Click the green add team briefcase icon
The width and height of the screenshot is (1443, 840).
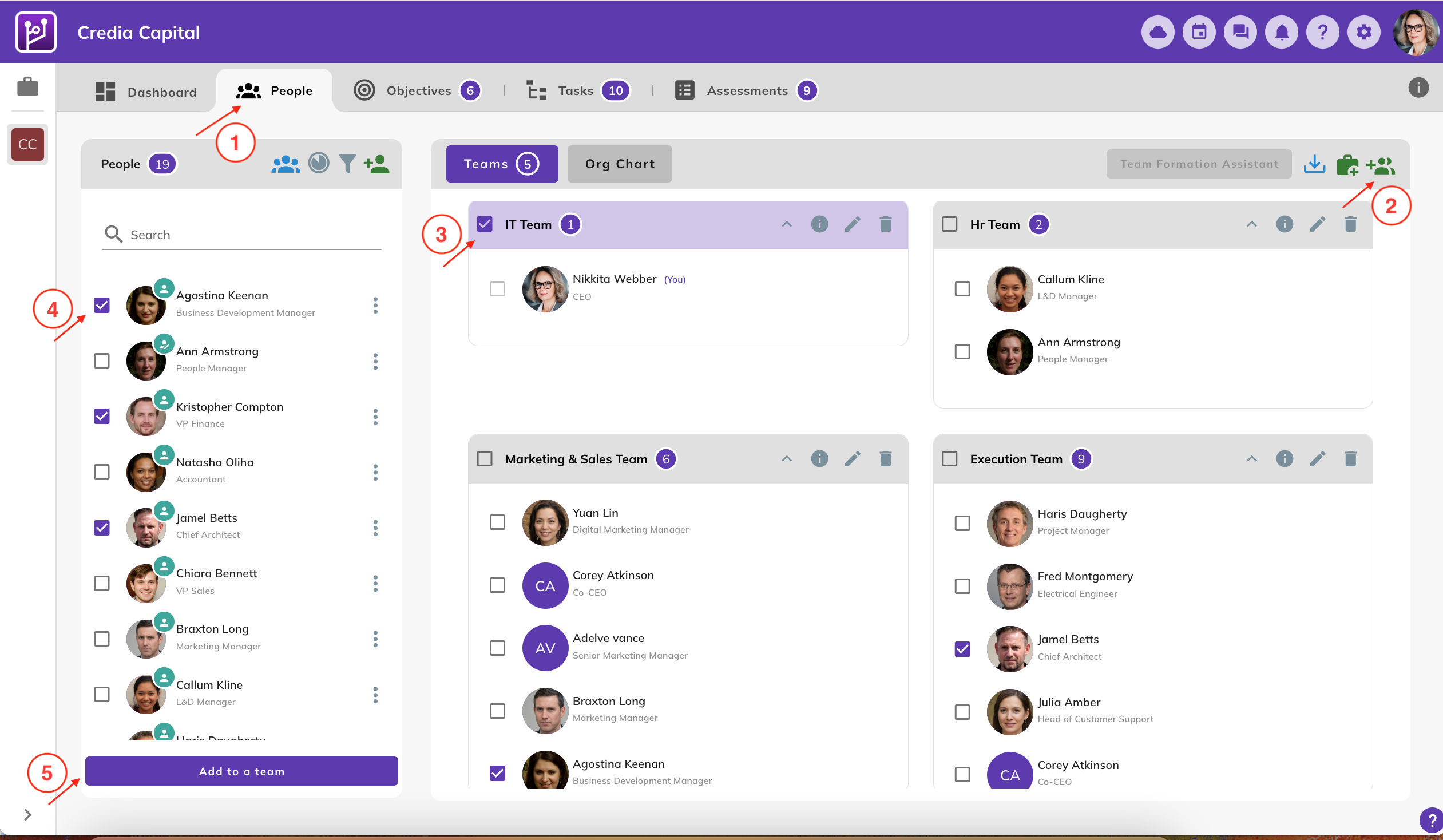tap(1347, 165)
